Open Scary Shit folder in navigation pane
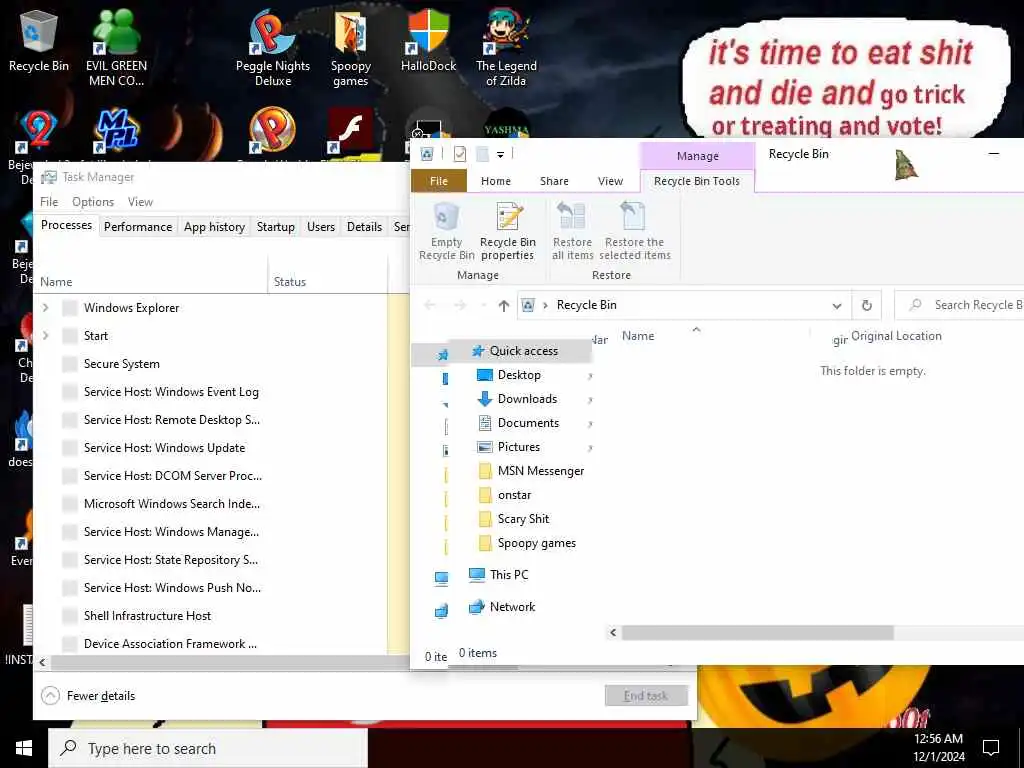 [523, 519]
